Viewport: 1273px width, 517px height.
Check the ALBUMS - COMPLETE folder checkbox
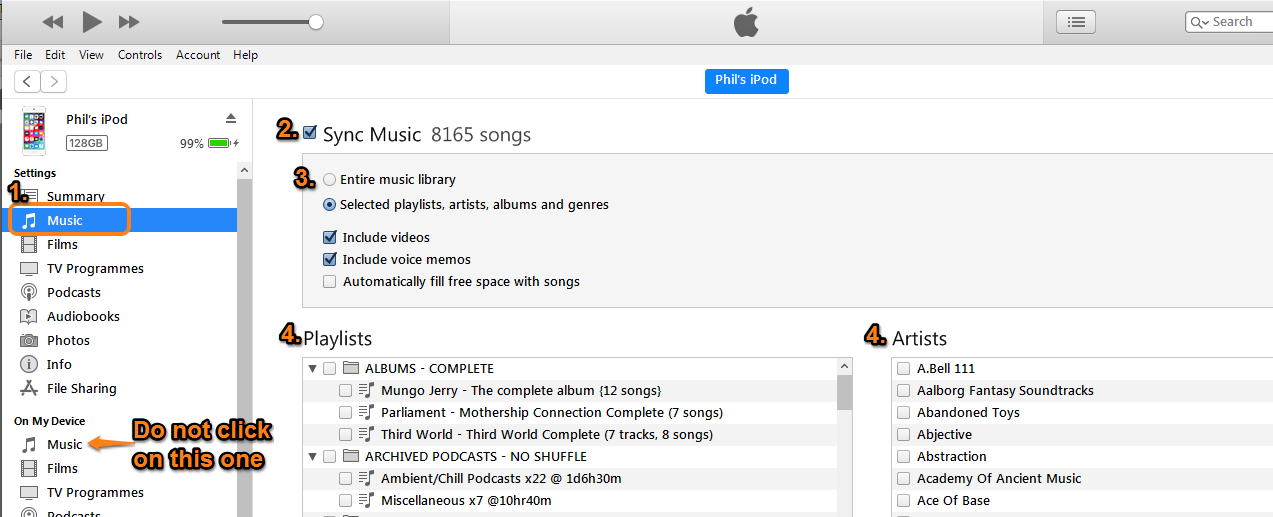[x=330, y=369]
